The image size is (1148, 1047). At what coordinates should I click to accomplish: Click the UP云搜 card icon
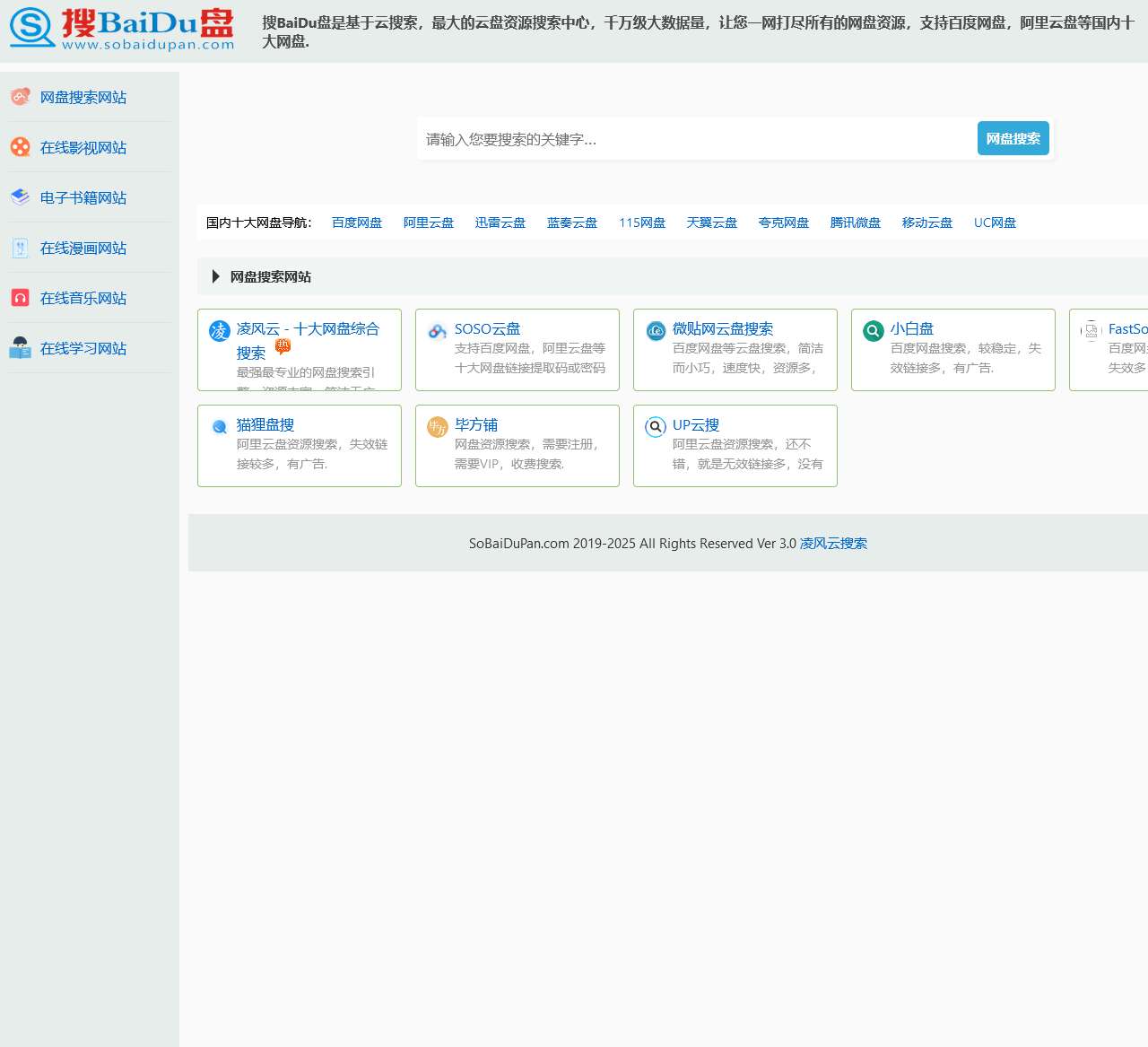pos(656,427)
